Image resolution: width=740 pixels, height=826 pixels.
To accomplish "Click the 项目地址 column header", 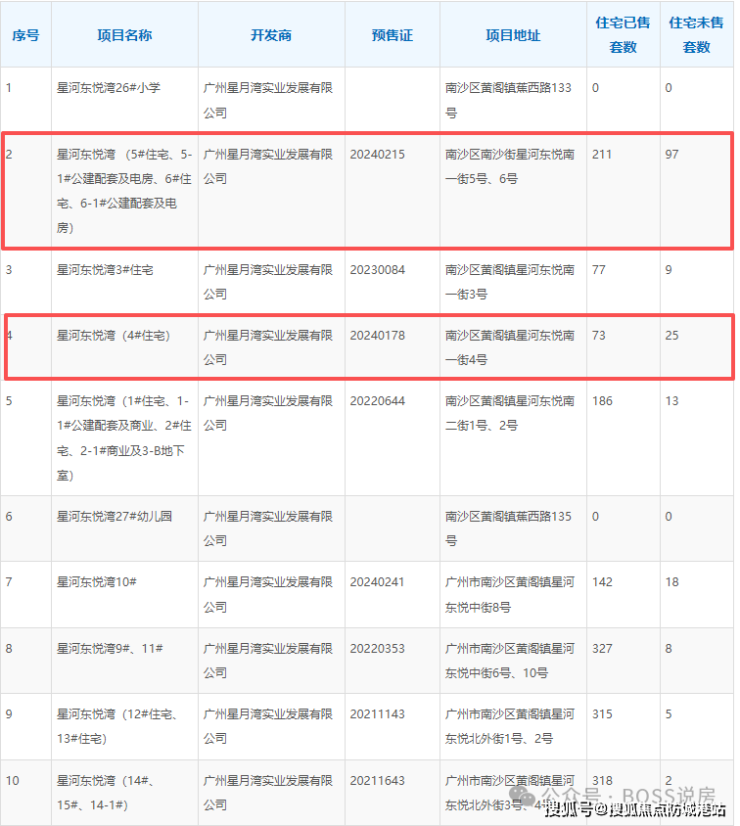I will (x=513, y=35).
